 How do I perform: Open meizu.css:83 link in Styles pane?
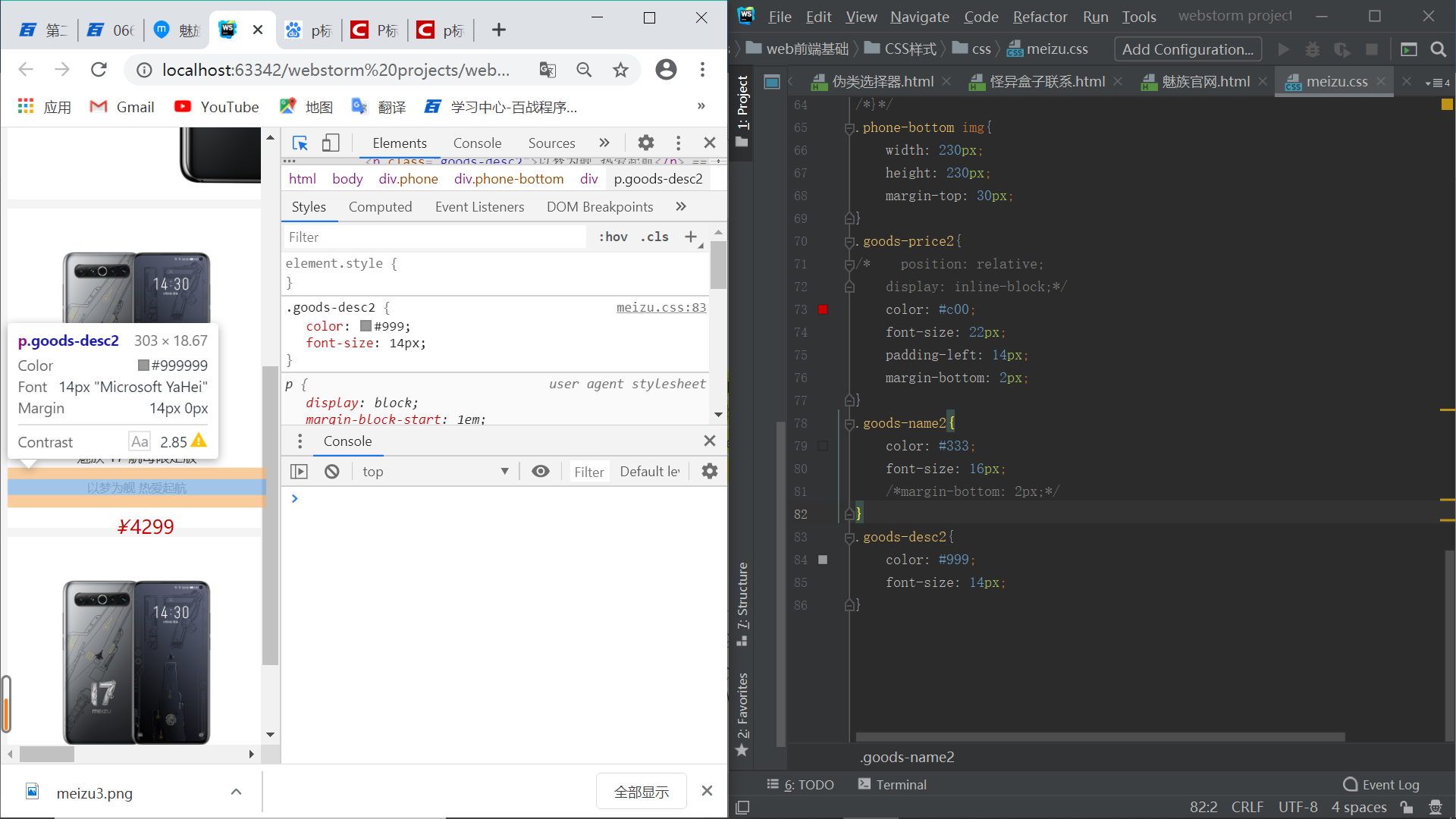pos(661,307)
